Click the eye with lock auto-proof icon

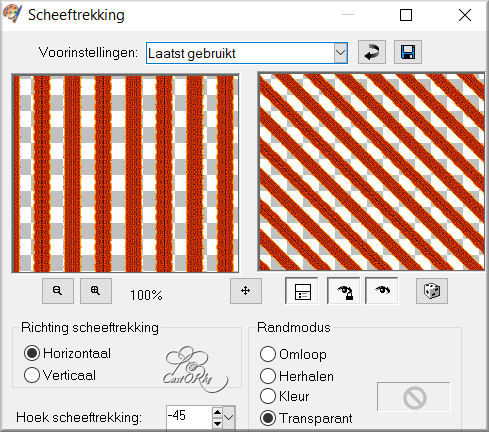click(x=344, y=291)
